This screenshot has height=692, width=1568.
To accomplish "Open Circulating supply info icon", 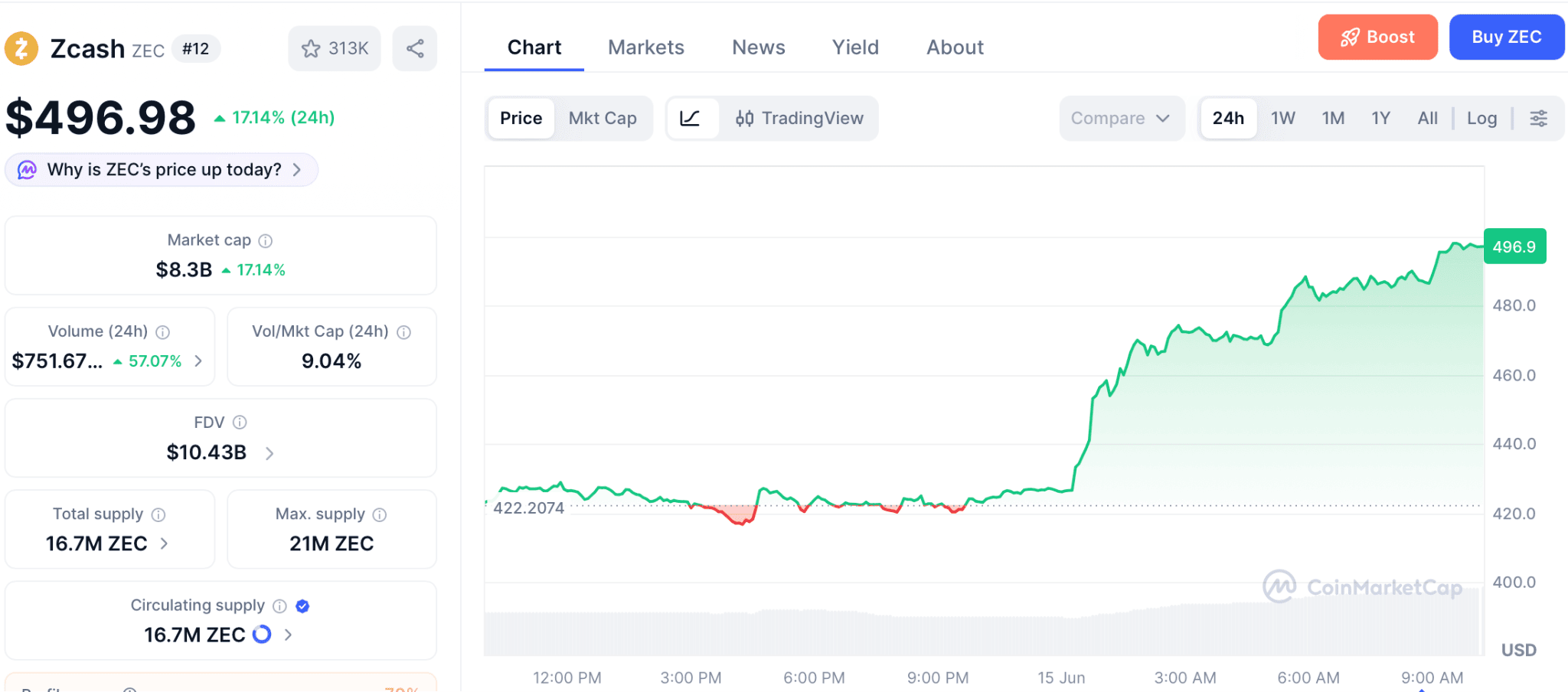I will (280, 606).
